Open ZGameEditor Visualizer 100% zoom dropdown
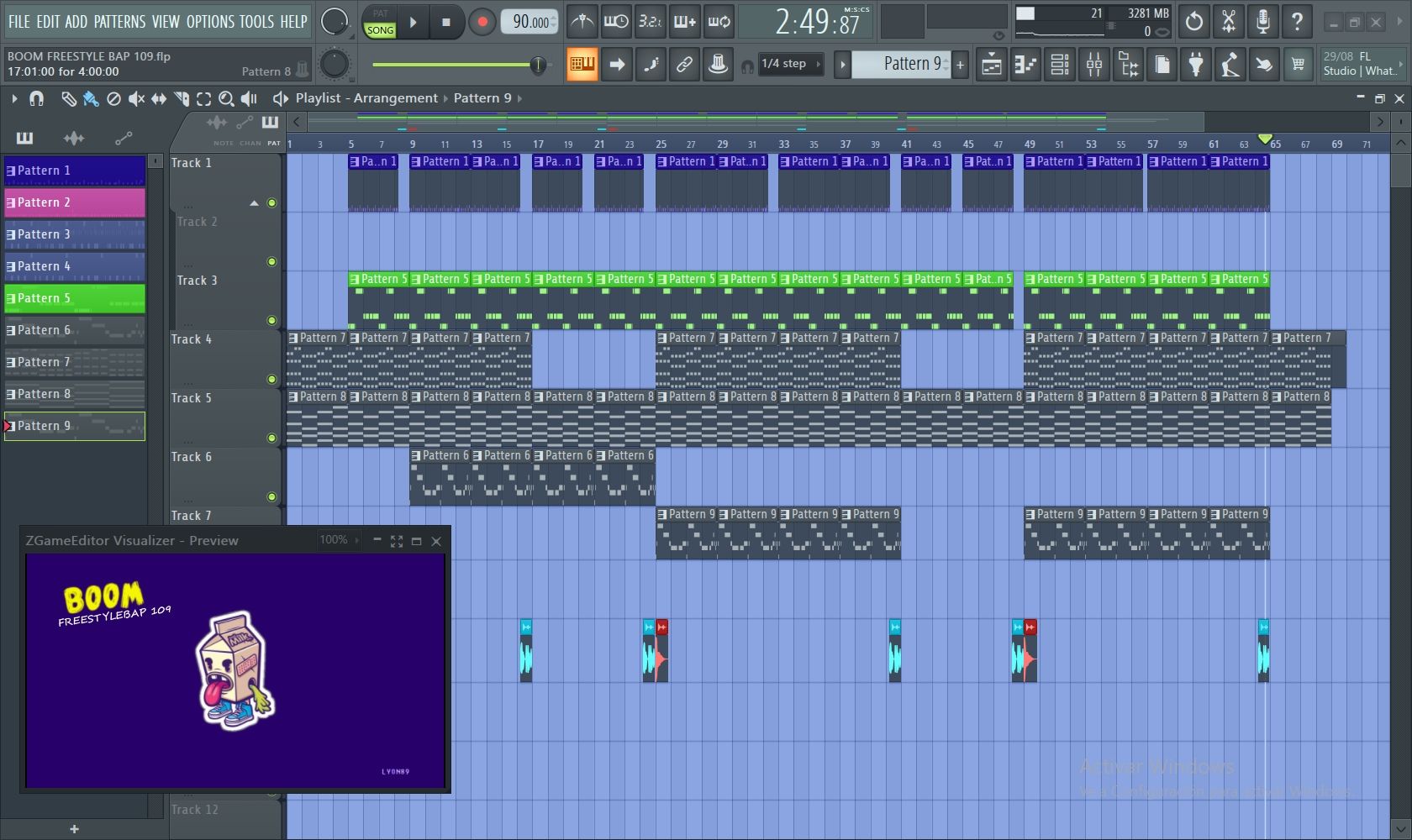Viewport: 1412px width, 840px height. pos(339,540)
